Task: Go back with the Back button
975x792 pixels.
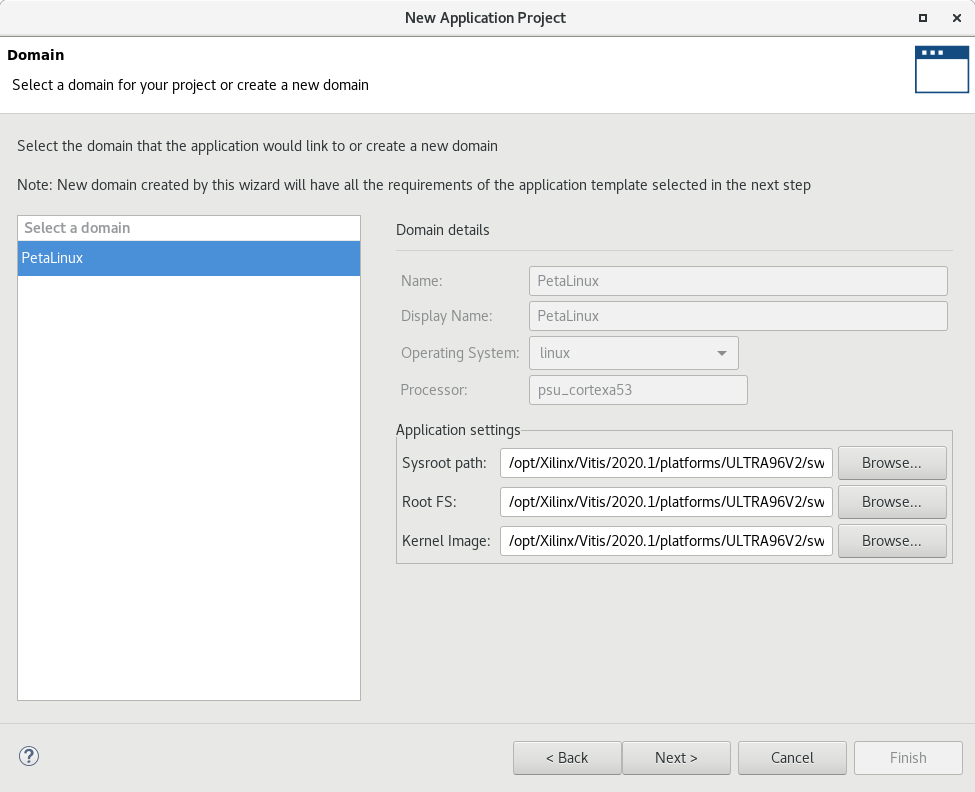Action: [x=567, y=758]
